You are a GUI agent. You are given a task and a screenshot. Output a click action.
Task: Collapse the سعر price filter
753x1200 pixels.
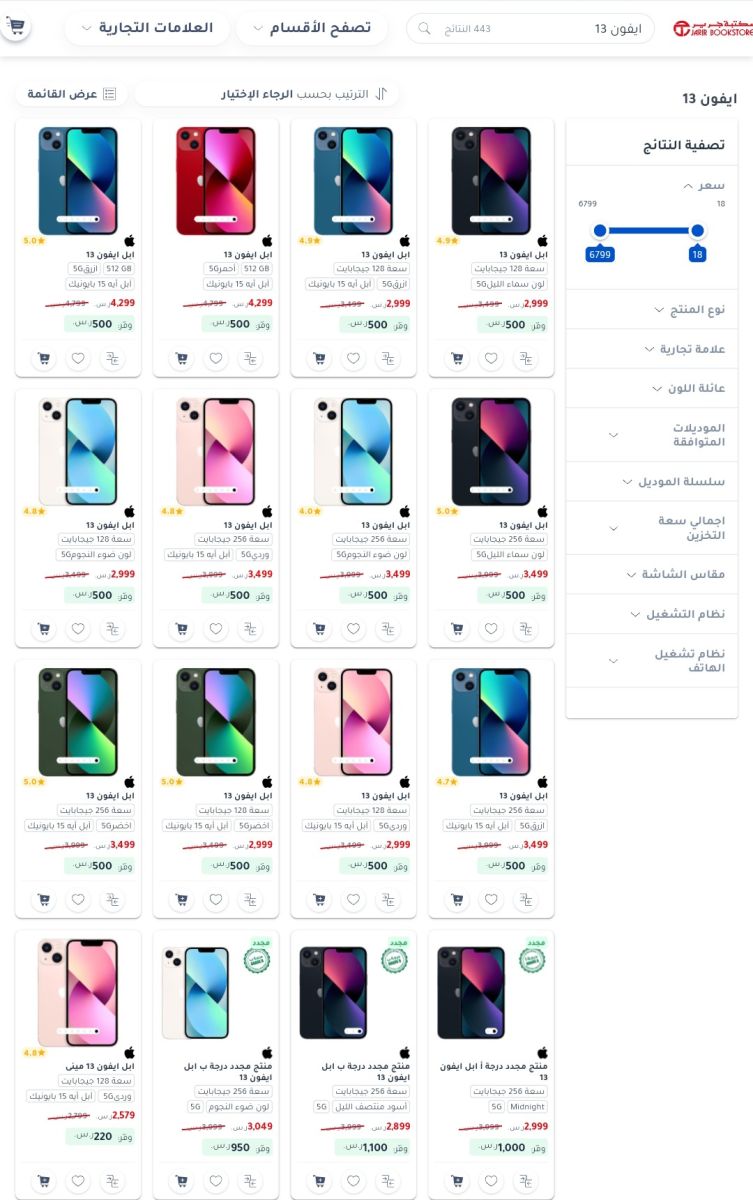point(705,185)
